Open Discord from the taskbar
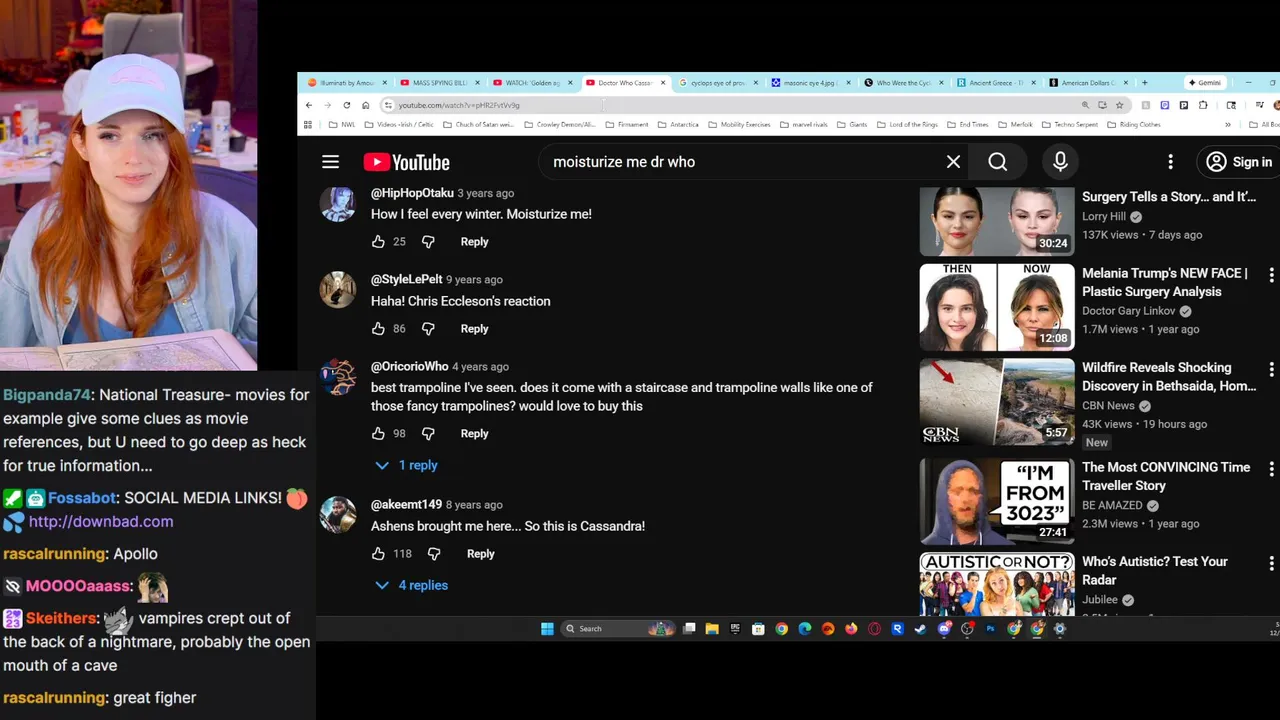 [x=944, y=629]
